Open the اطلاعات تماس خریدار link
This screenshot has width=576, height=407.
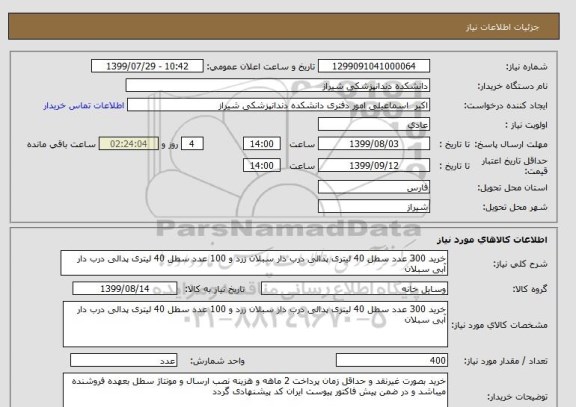84,106
